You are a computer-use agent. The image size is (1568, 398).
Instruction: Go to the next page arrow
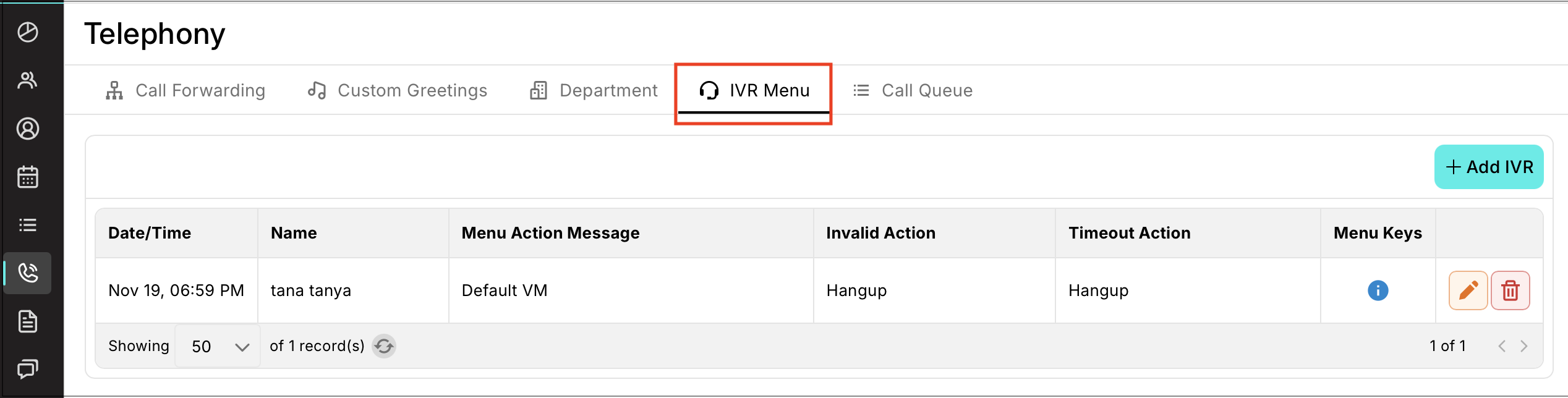point(1524,346)
